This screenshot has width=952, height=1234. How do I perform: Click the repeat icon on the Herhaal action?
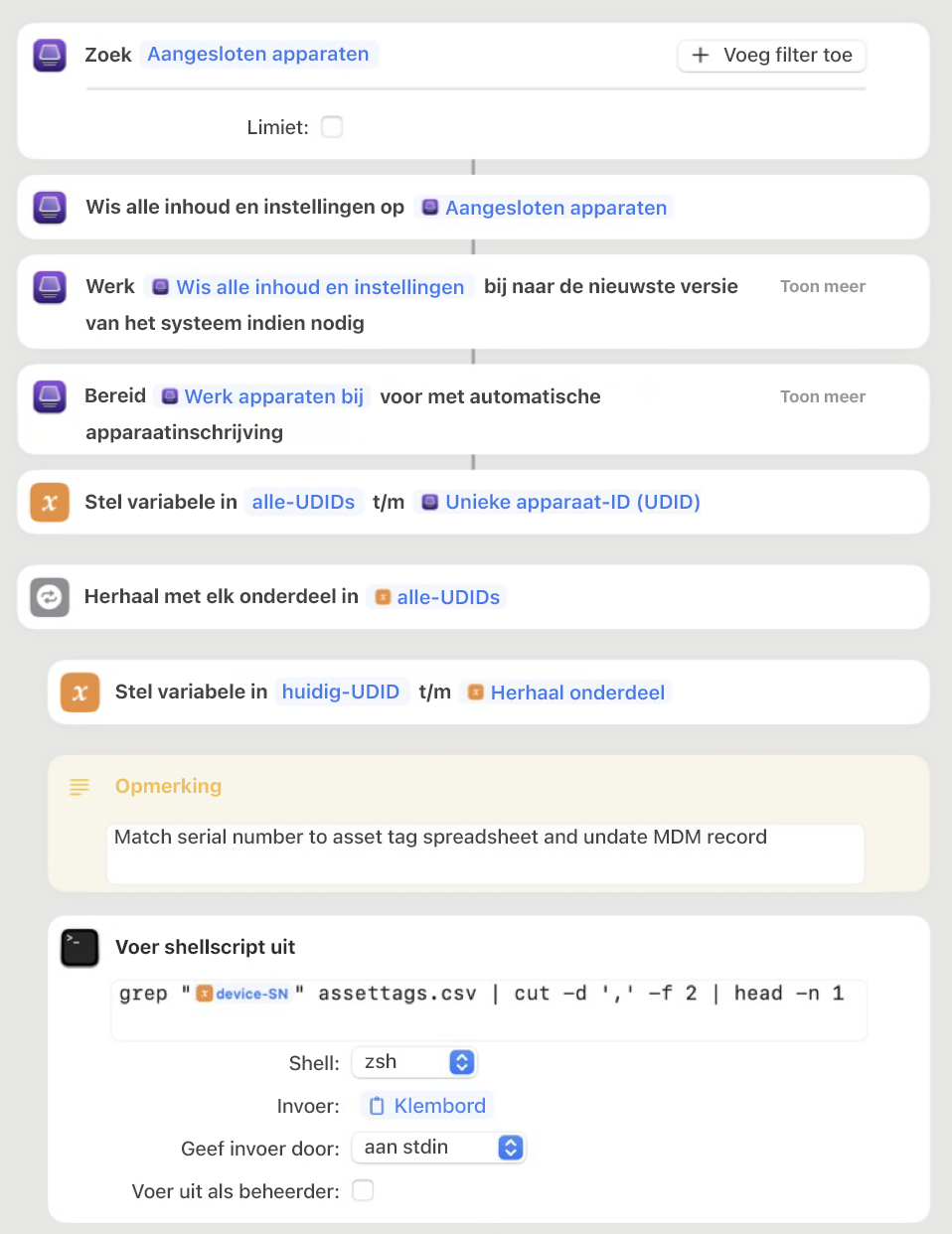(x=49, y=597)
